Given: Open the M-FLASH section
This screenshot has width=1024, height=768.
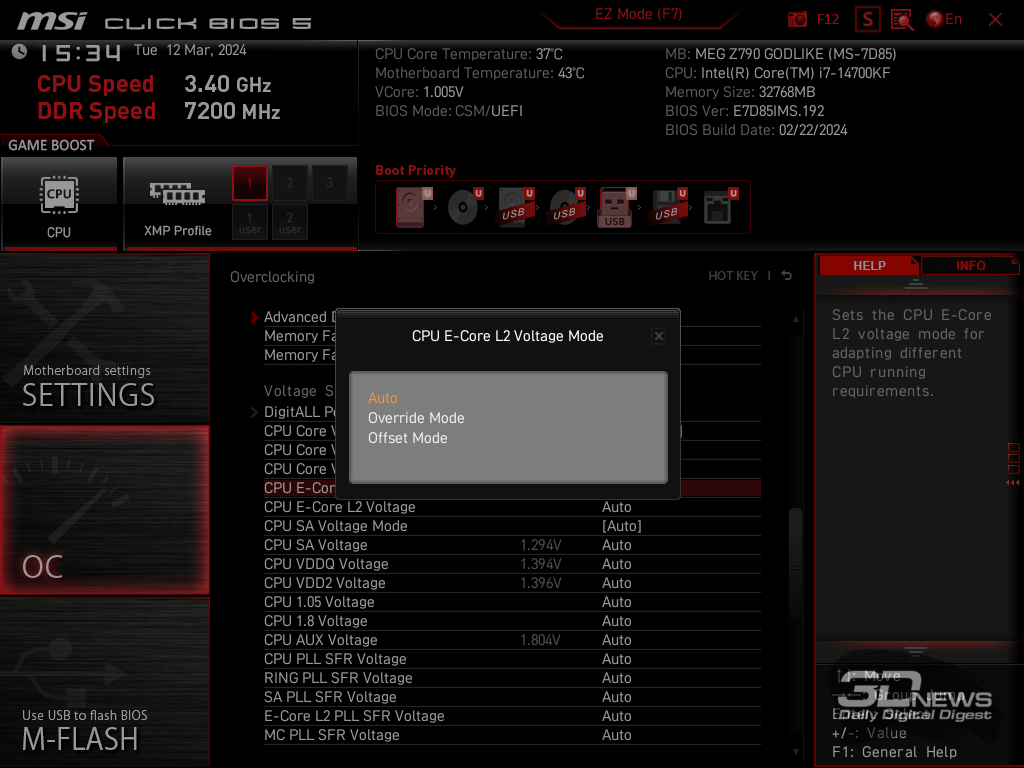Looking at the screenshot, I should pyautogui.click(x=104, y=682).
